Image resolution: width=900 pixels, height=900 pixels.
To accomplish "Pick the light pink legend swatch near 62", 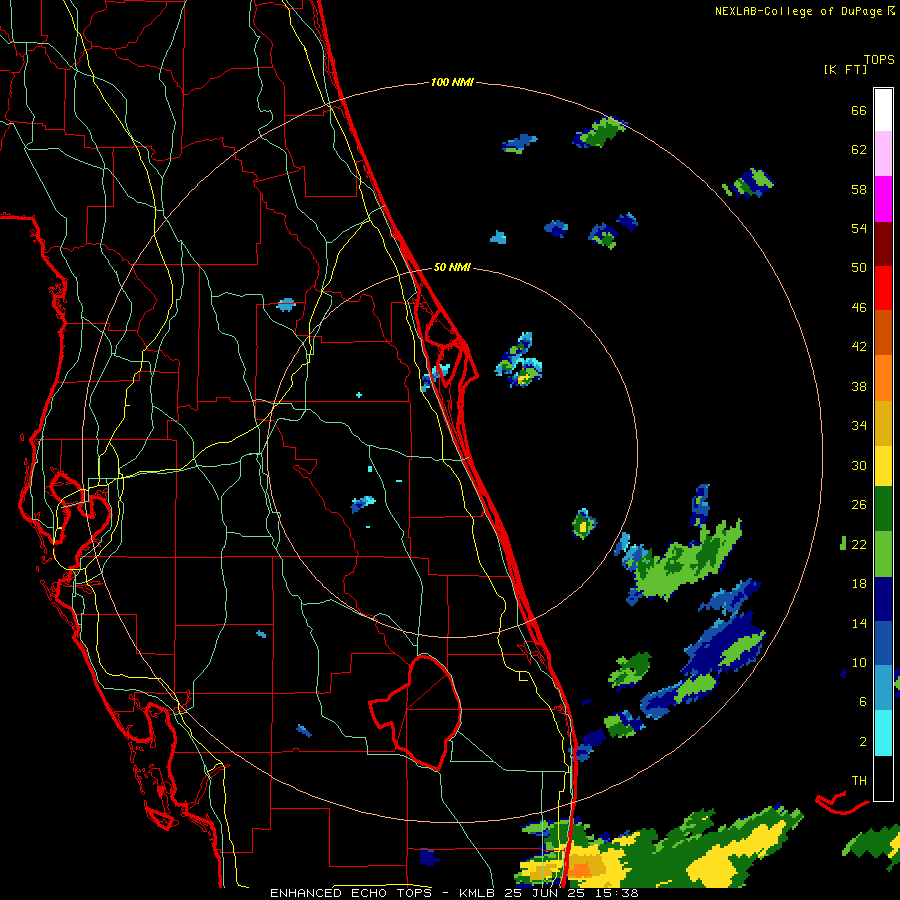I will tap(883, 154).
